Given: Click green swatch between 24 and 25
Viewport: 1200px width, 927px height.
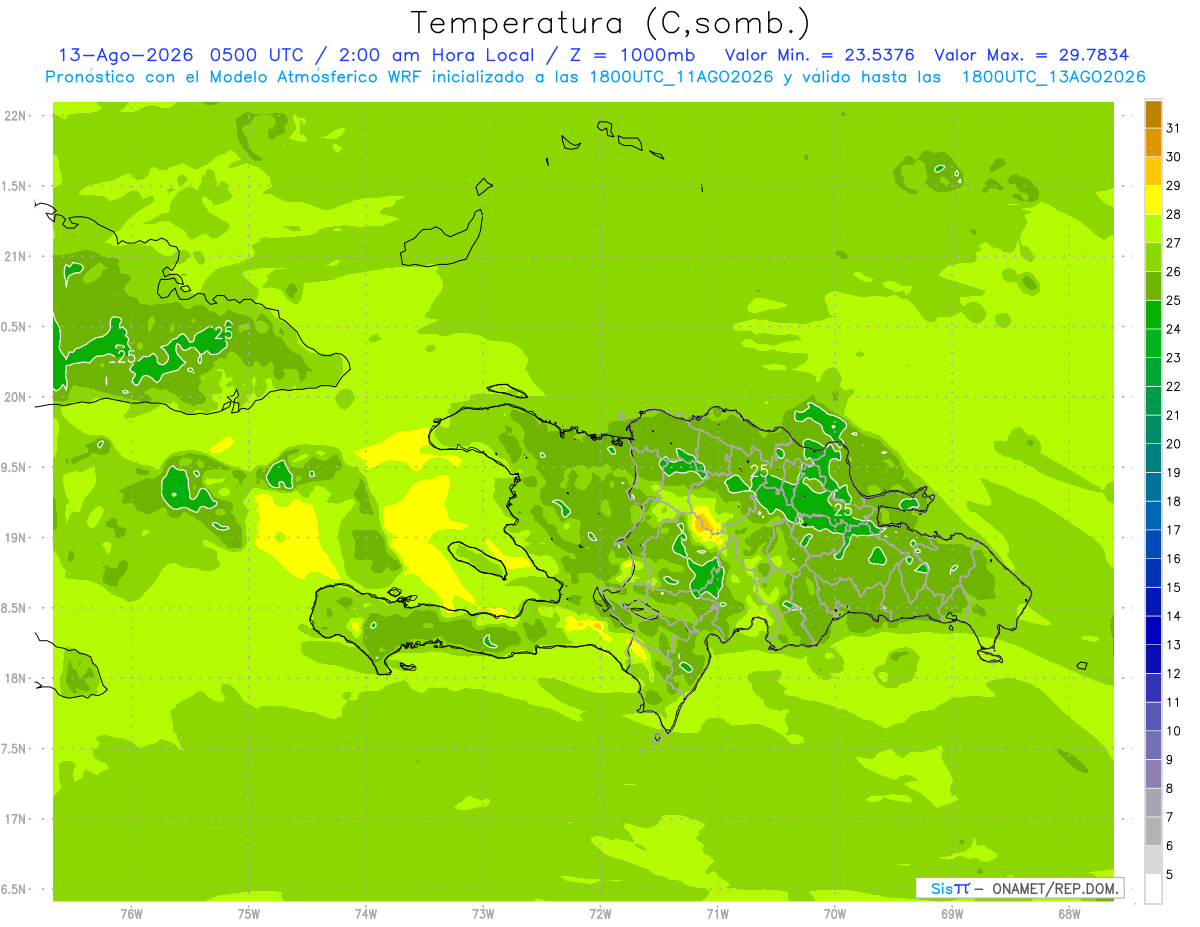Looking at the screenshot, I should 1153,315.
